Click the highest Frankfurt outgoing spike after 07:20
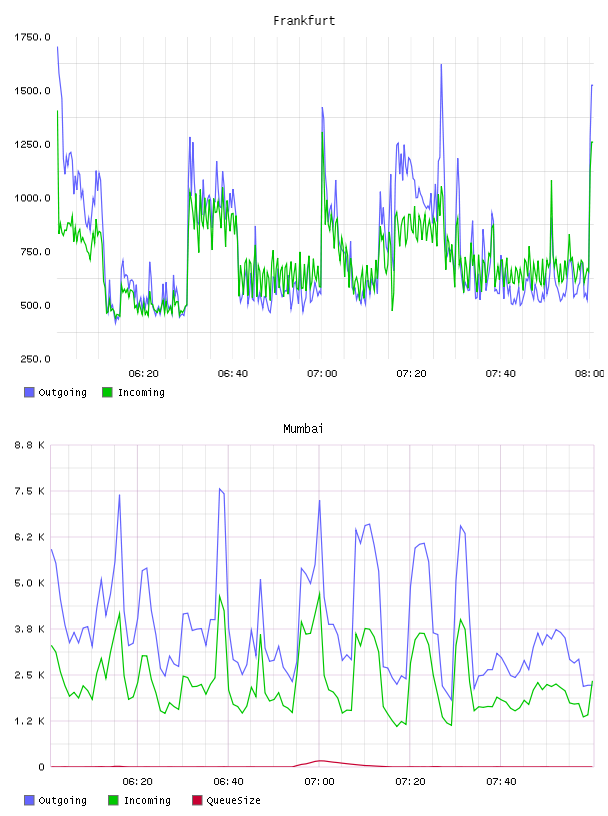Viewport: 608px width, 816px height. [x=441, y=66]
